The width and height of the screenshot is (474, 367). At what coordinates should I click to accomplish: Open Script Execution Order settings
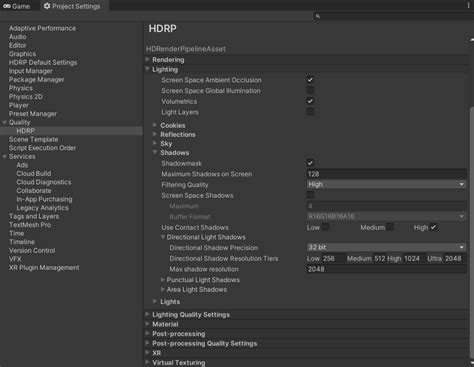click(42, 148)
